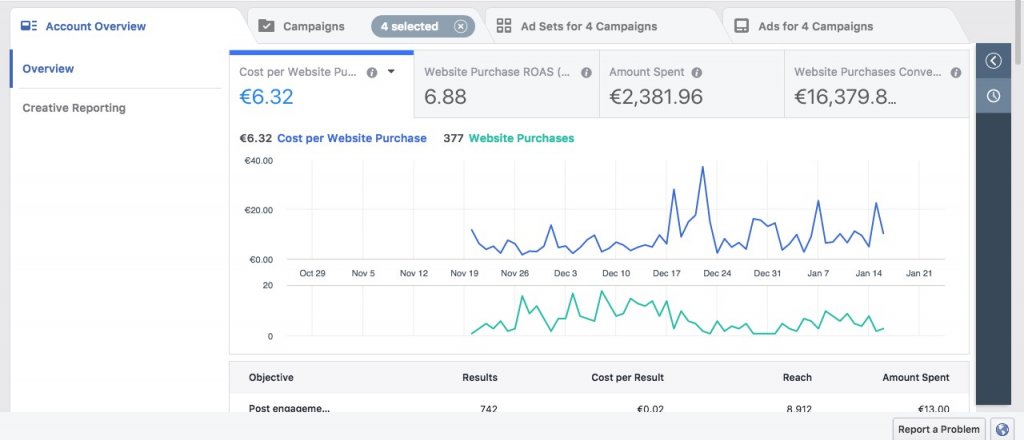Collapse the right side panel arrow
This screenshot has width=1024, height=440.
tap(993, 61)
